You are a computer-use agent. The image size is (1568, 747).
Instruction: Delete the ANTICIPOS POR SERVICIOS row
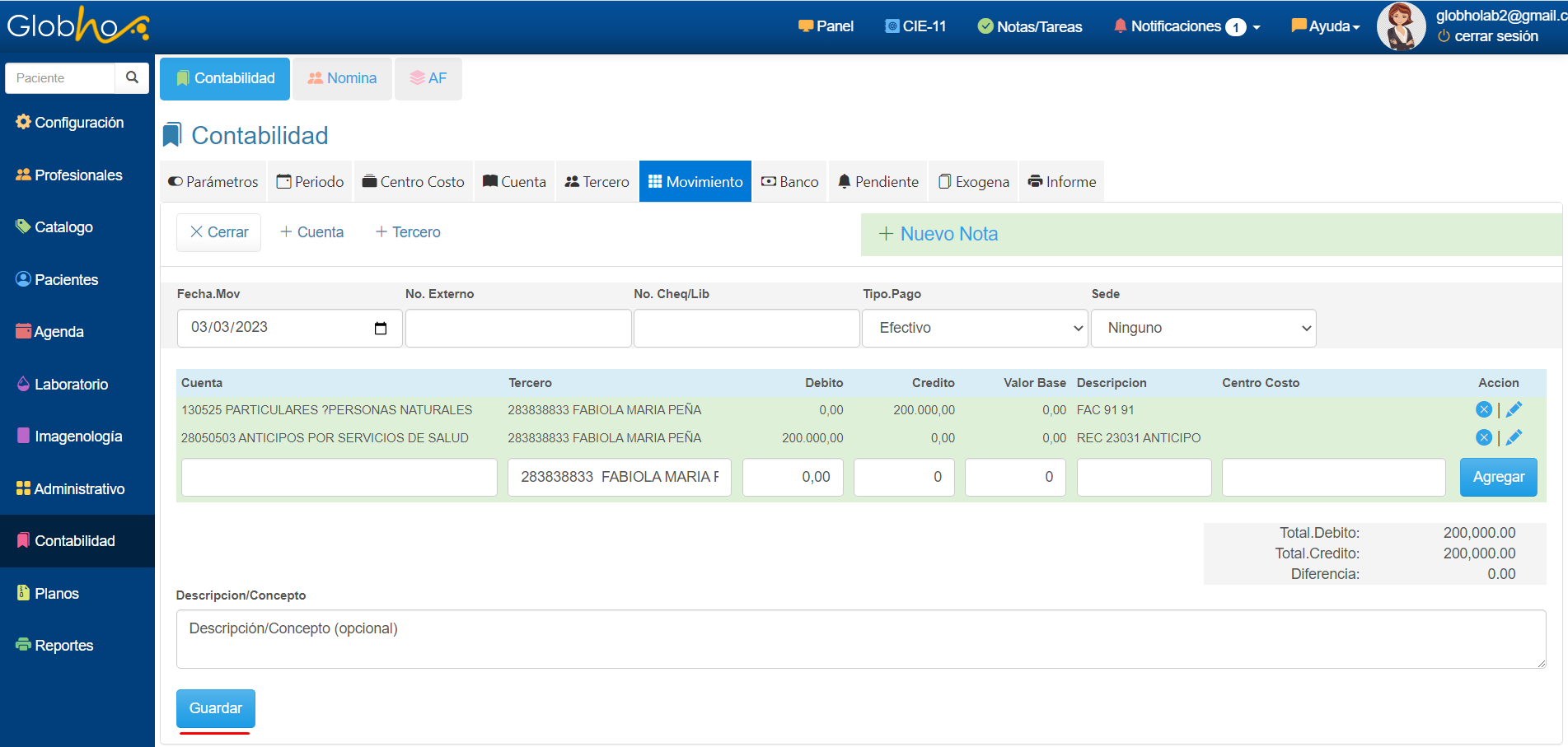(x=1483, y=437)
